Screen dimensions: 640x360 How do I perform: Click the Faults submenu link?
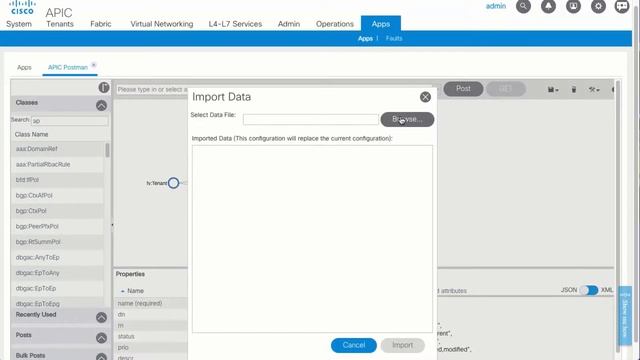tap(394, 38)
